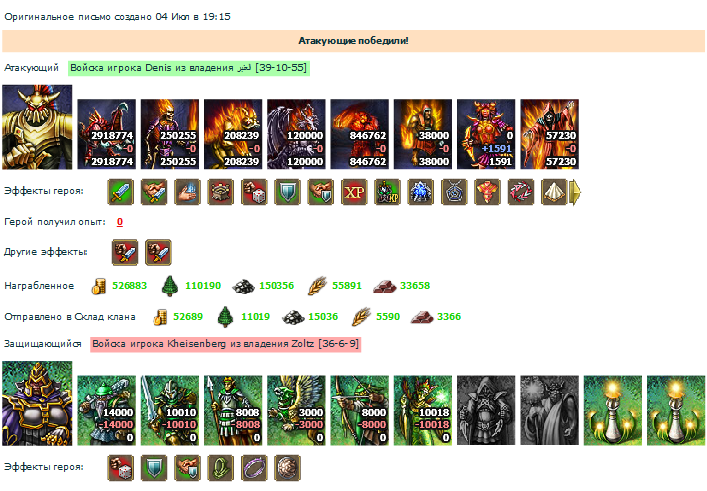The width and height of the screenshot is (707, 491).
Task: Click the attacker's golden hero portrait
Action: click(37, 127)
